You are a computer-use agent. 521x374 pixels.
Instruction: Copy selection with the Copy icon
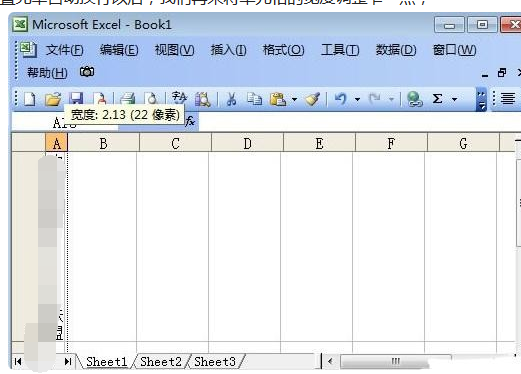[x=254, y=99]
